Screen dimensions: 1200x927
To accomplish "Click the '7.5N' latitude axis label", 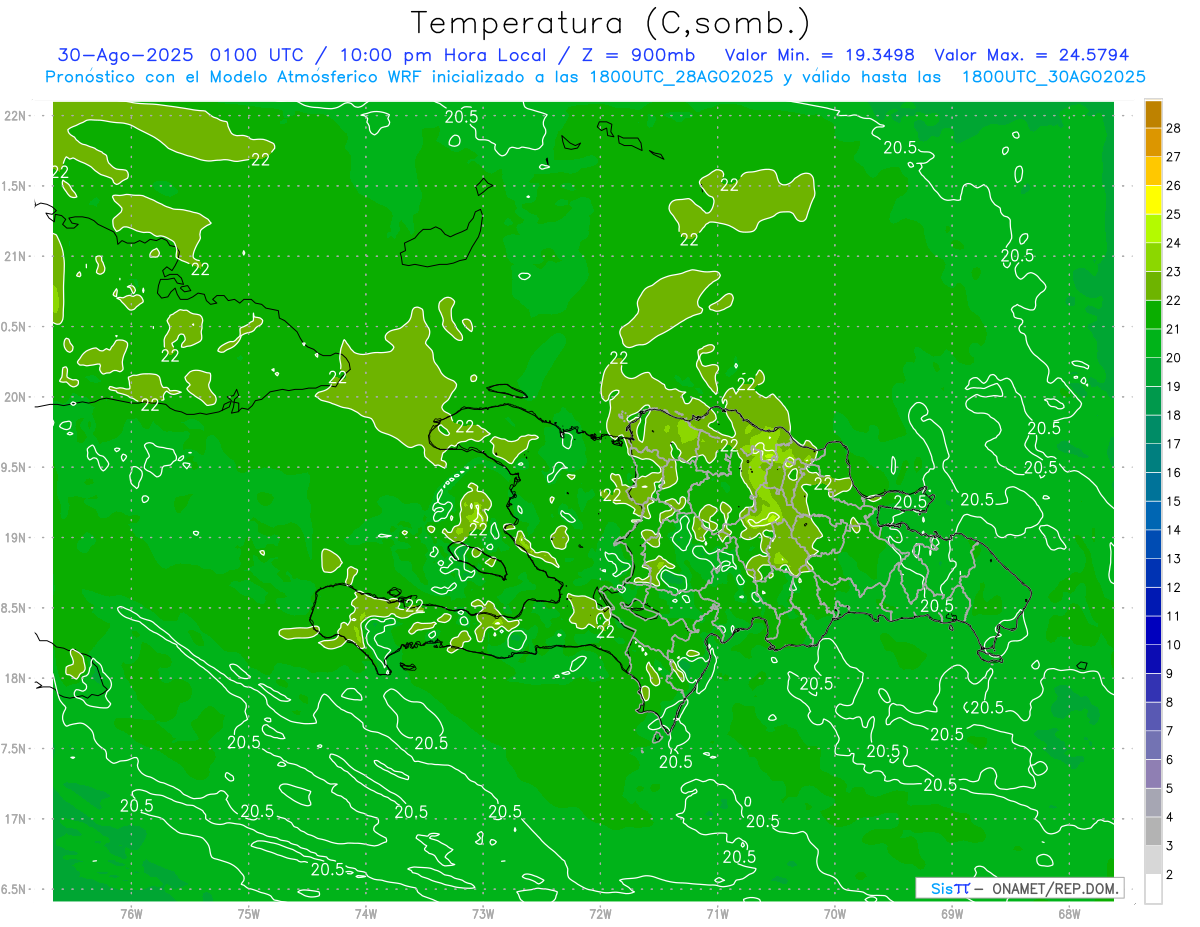I will 14,749.
